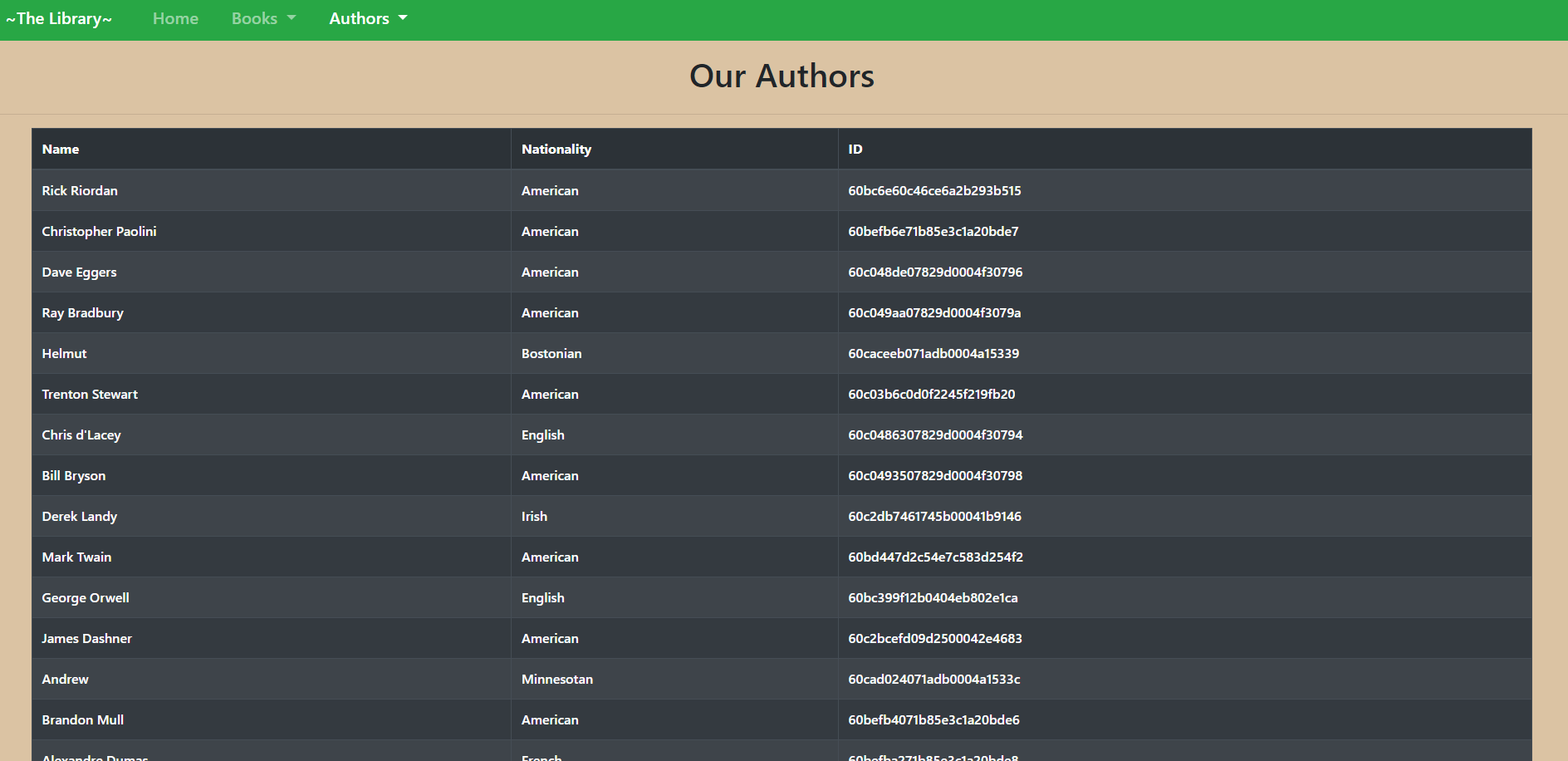
Task: Sort by the Nationality column header
Action: [x=556, y=149]
